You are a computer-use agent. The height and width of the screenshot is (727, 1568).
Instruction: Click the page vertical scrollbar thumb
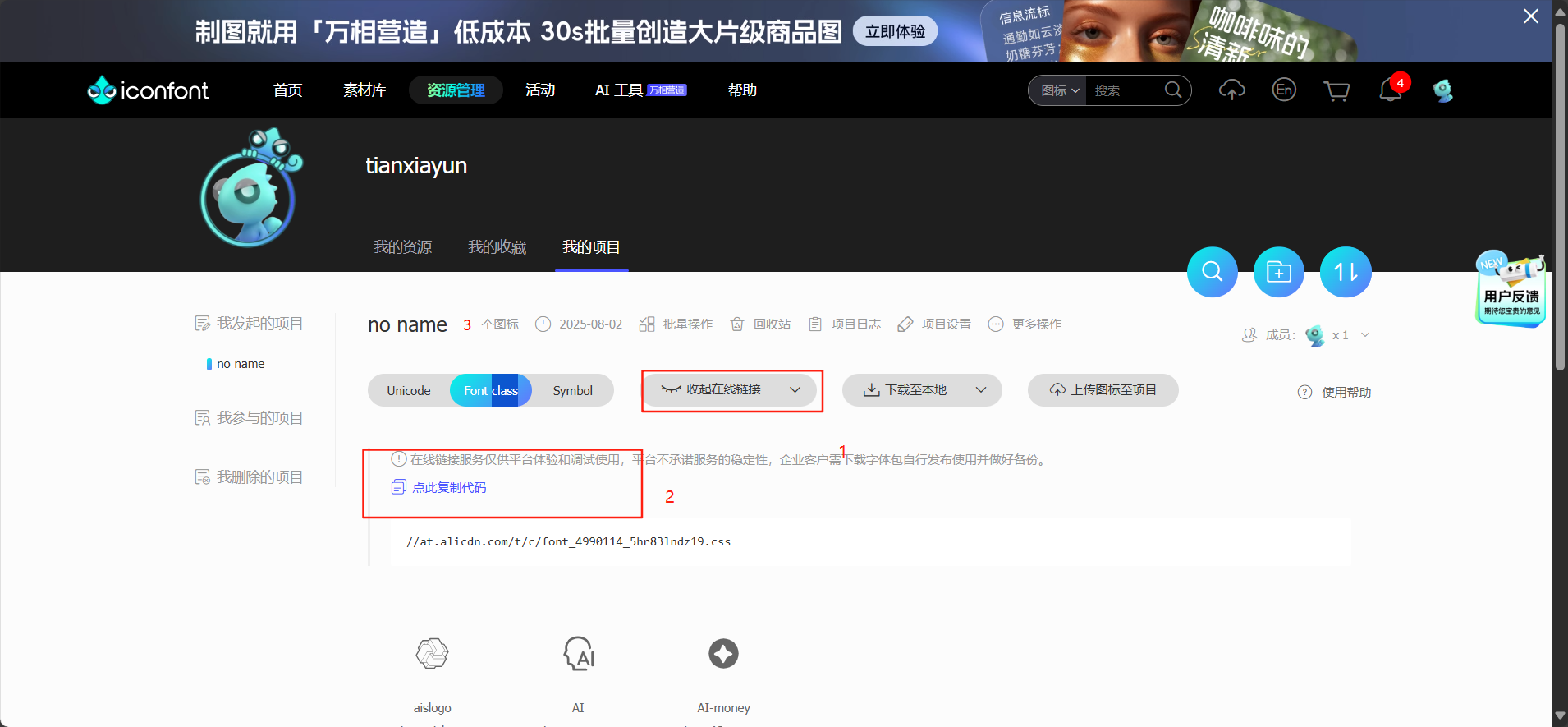[1560, 197]
